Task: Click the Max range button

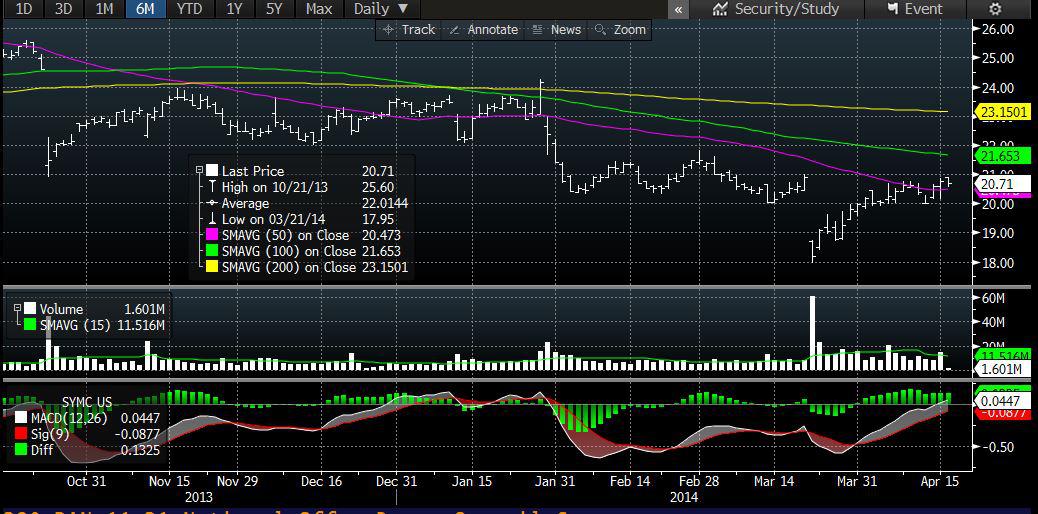Action: tap(319, 9)
